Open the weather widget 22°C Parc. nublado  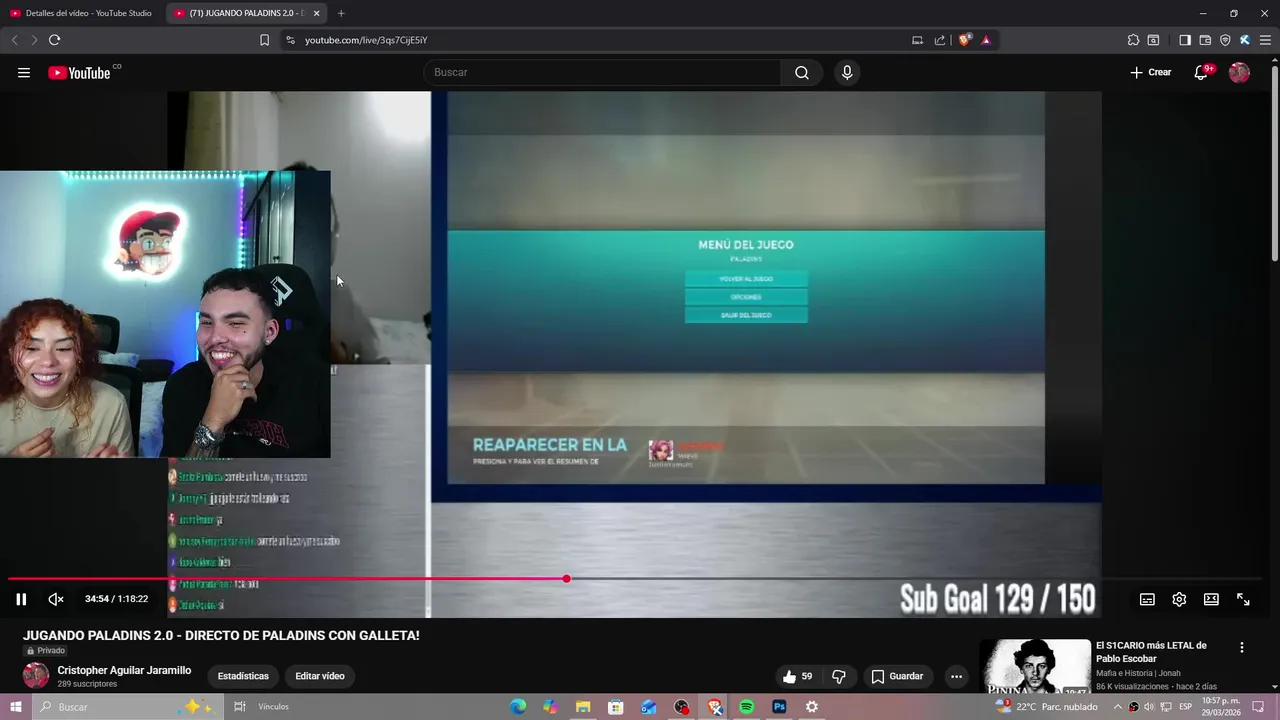1046,707
